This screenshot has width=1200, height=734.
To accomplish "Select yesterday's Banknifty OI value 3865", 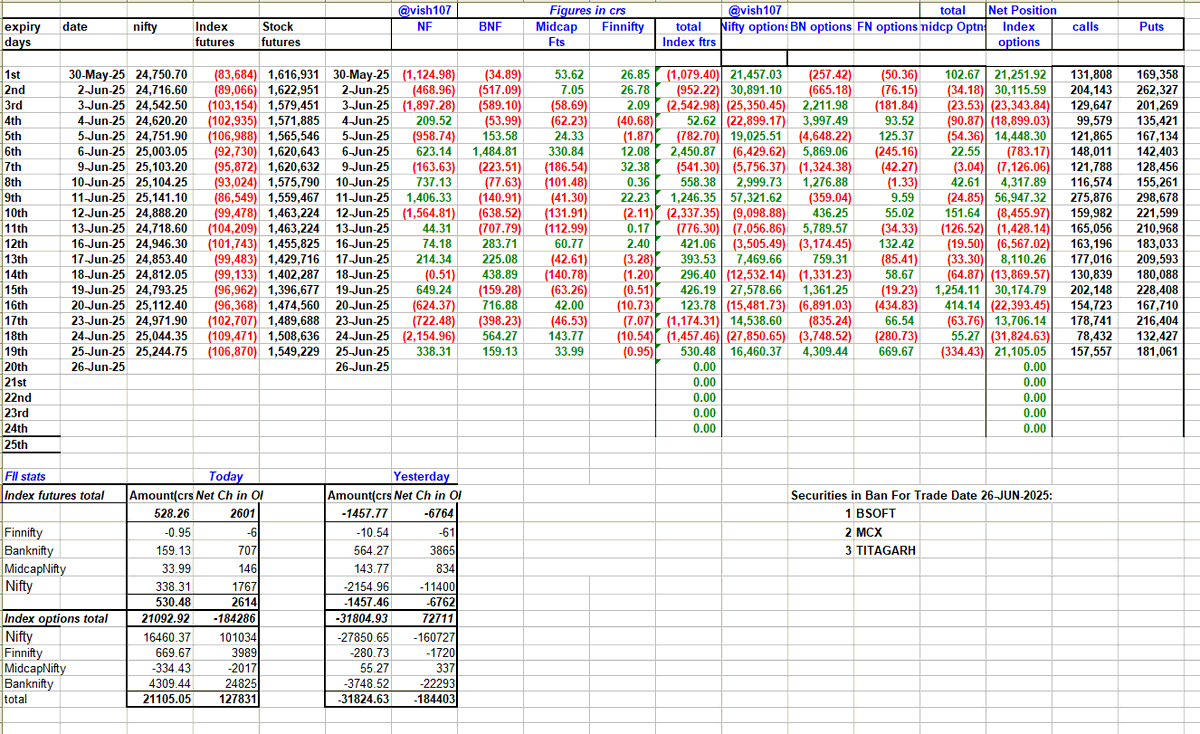I will (442, 549).
